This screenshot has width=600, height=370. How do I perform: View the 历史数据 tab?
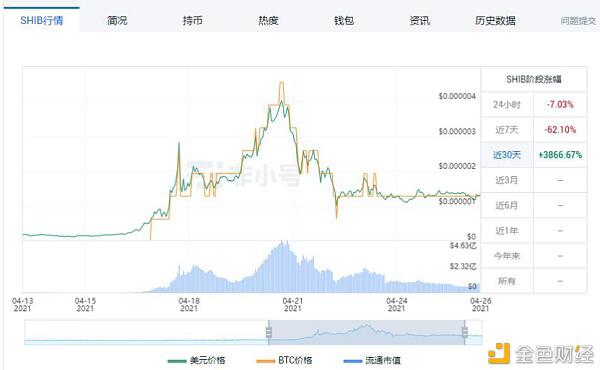point(495,20)
